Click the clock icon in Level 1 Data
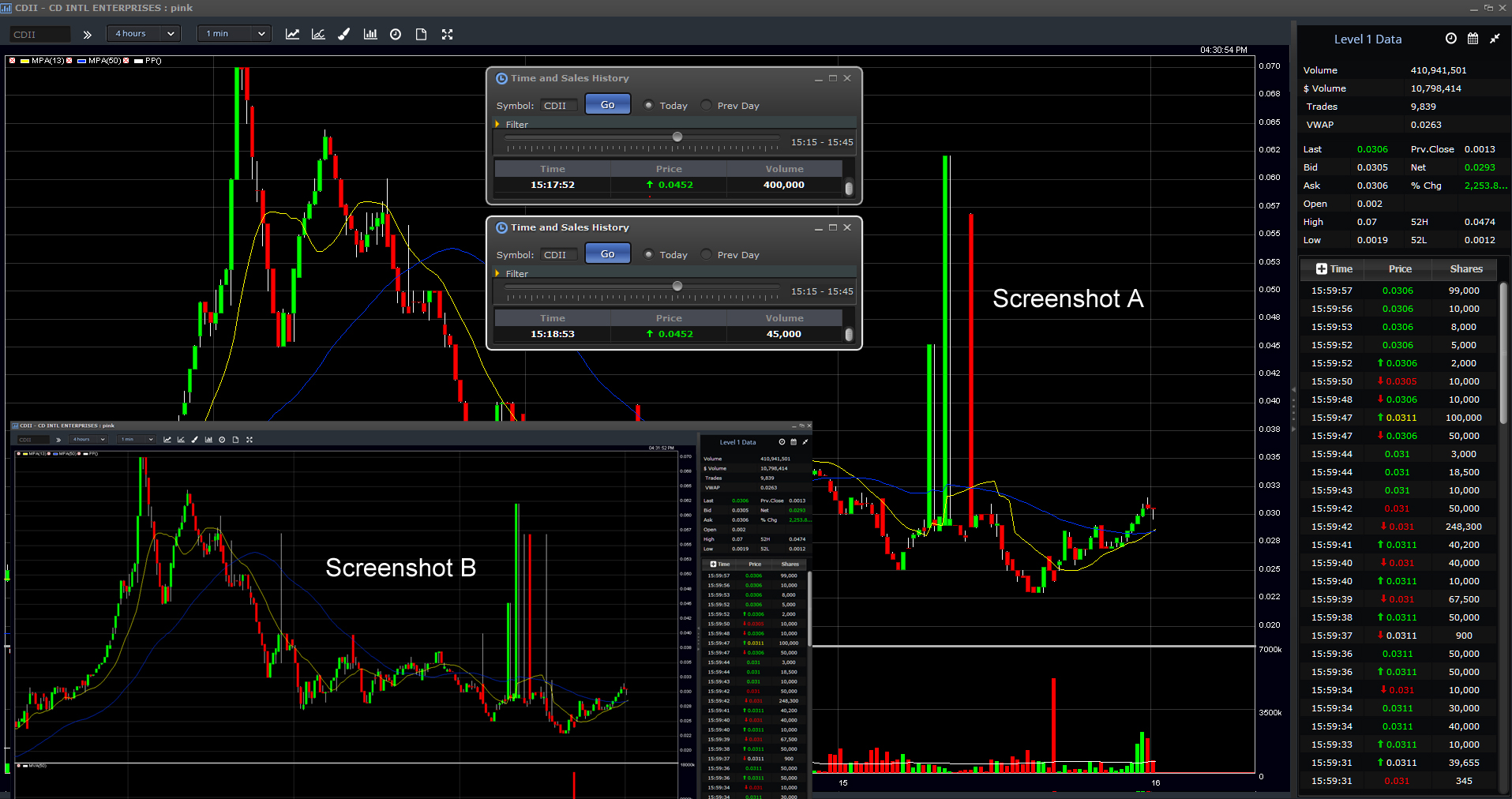Image resolution: width=1512 pixels, height=799 pixels. (x=1451, y=39)
